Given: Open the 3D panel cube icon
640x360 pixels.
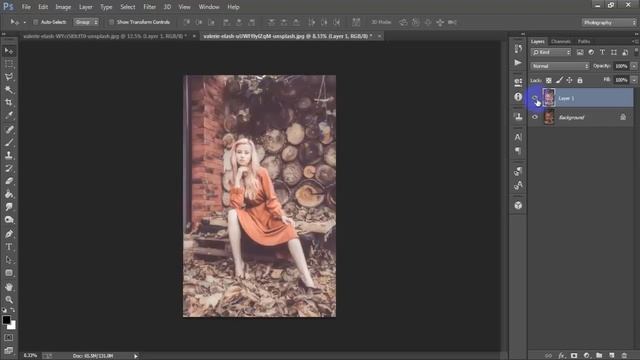Looking at the screenshot, I should 518,205.
